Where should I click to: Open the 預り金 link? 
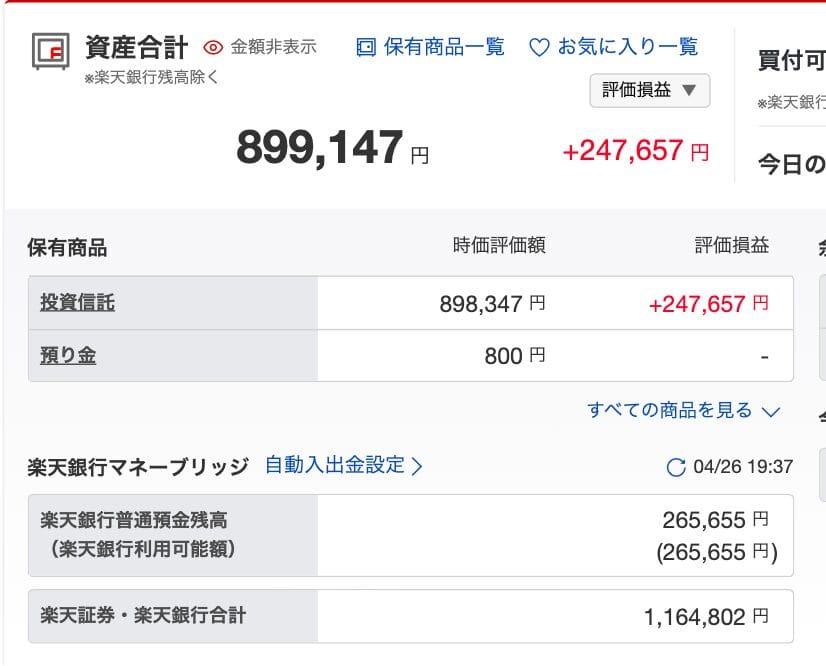(68, 355)
